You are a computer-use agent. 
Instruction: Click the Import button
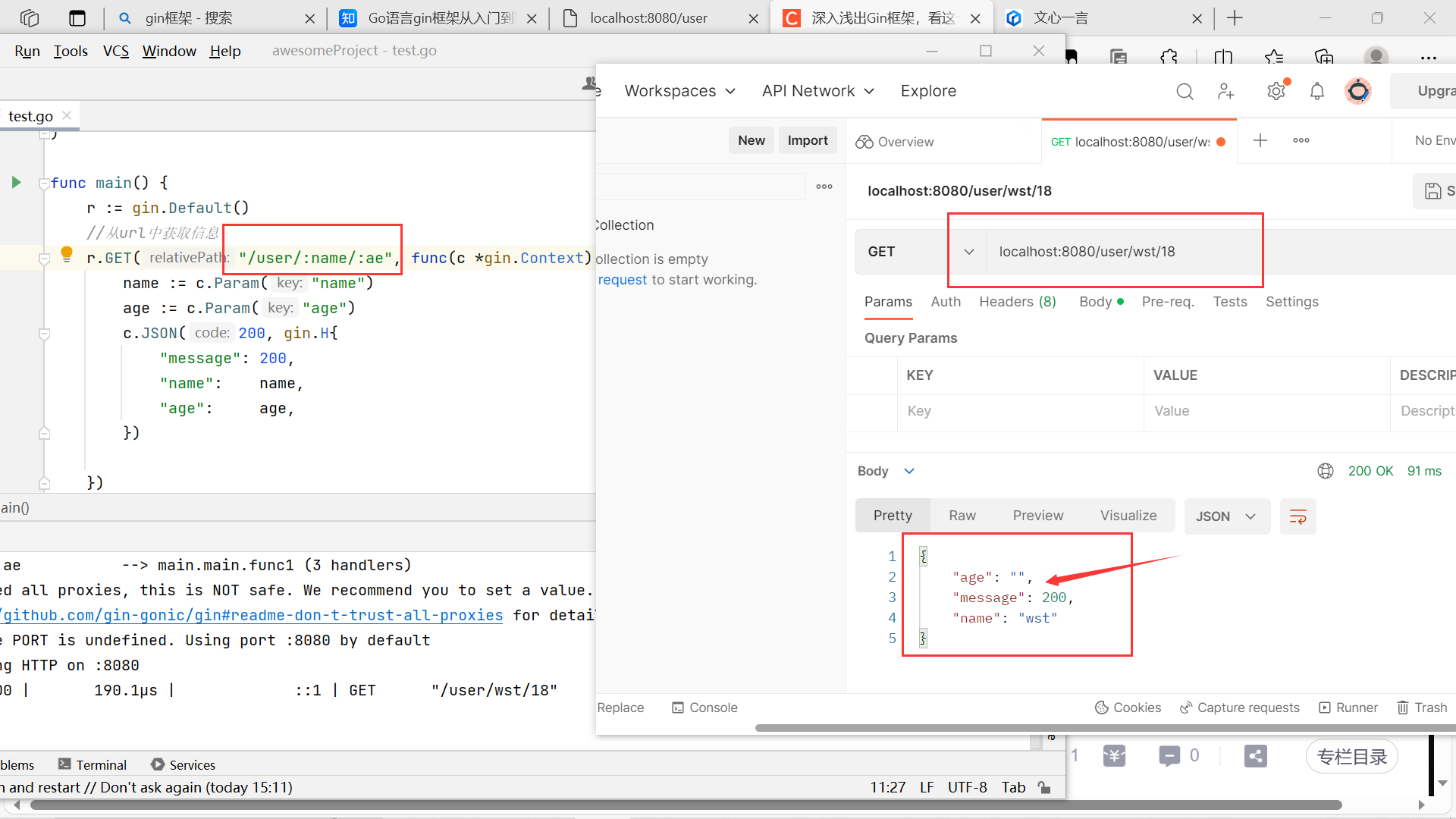807,140
